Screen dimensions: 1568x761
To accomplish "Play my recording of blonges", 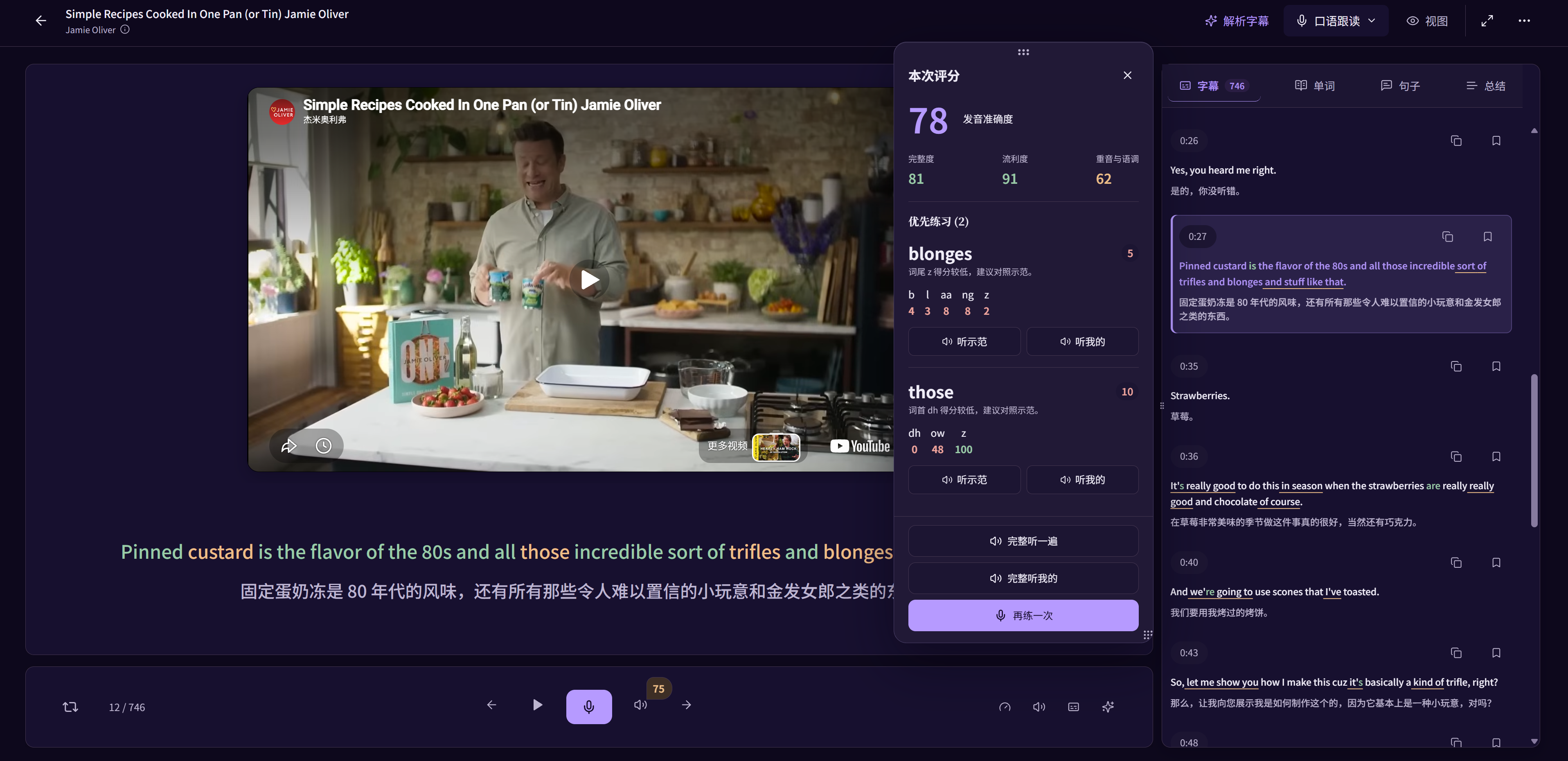I will (1082, 341).
